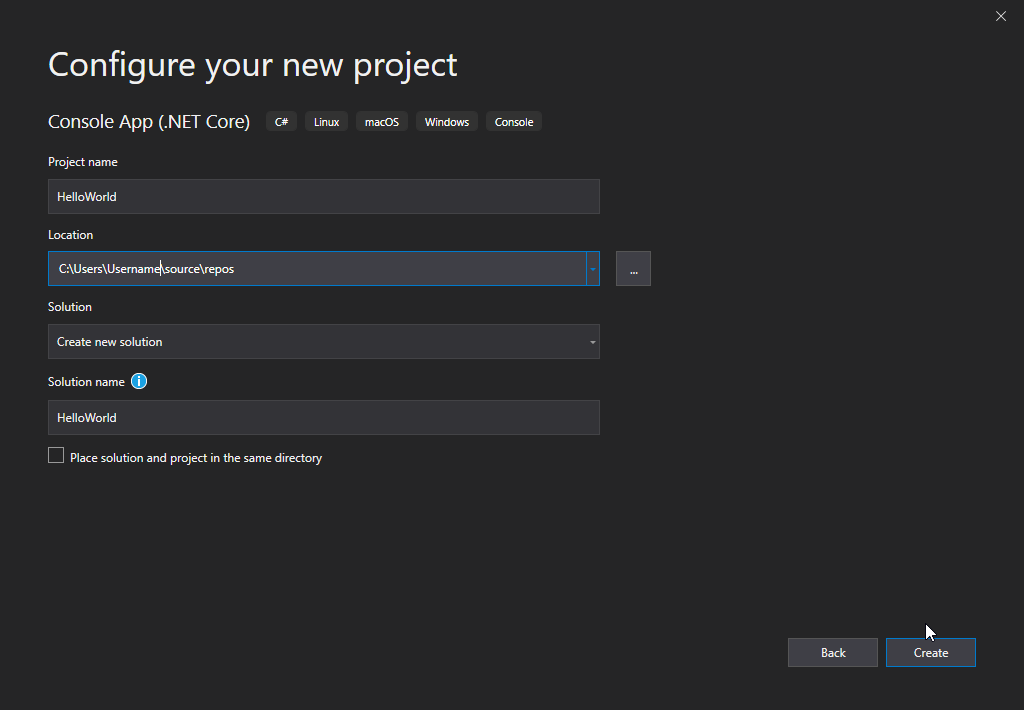Click the 'Project name' label

(83, 162)
